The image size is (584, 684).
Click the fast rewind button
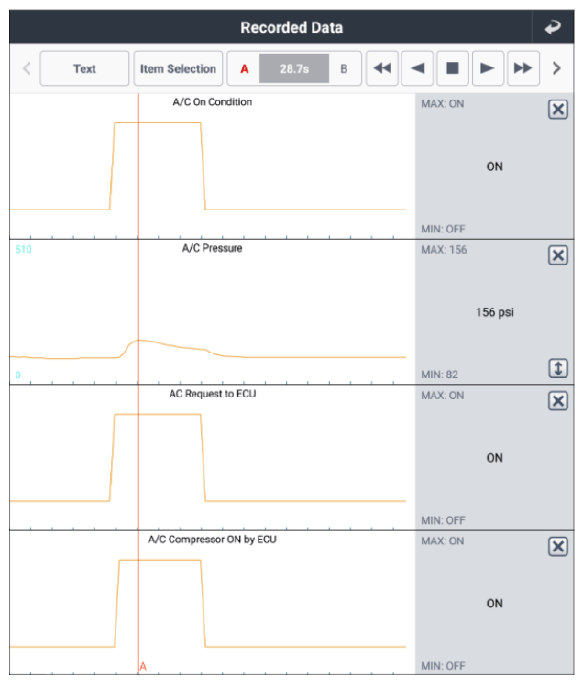[383, 68]
